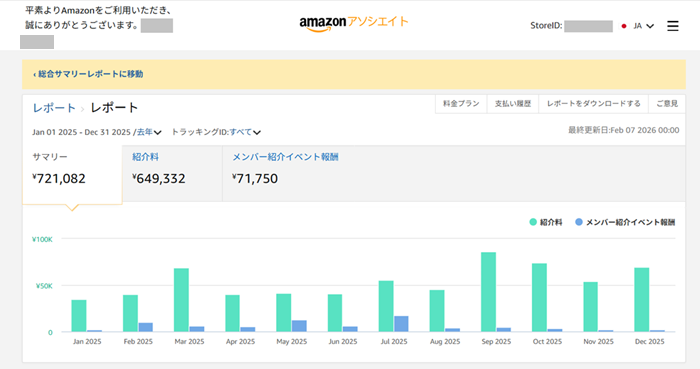700x369 pixels.
Task: Click the green Mar 2025 bar
Action: [181, 300]
